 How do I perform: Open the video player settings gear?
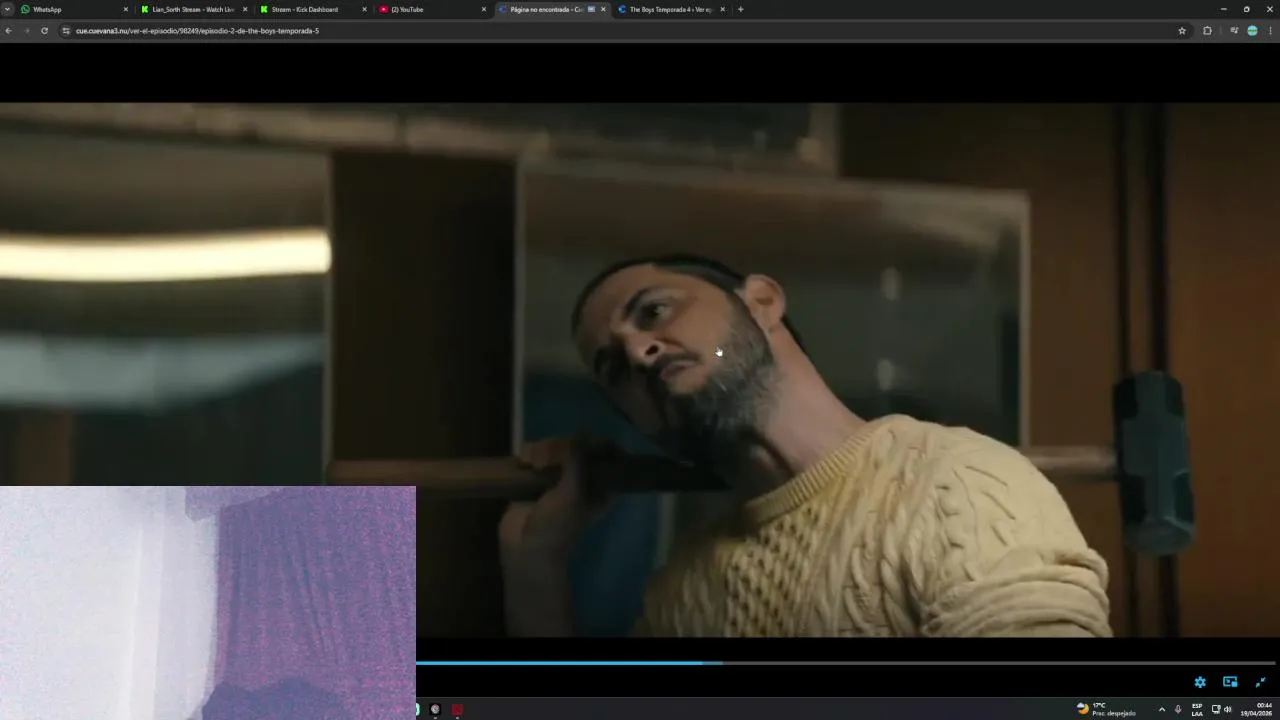coord(1200,682)
